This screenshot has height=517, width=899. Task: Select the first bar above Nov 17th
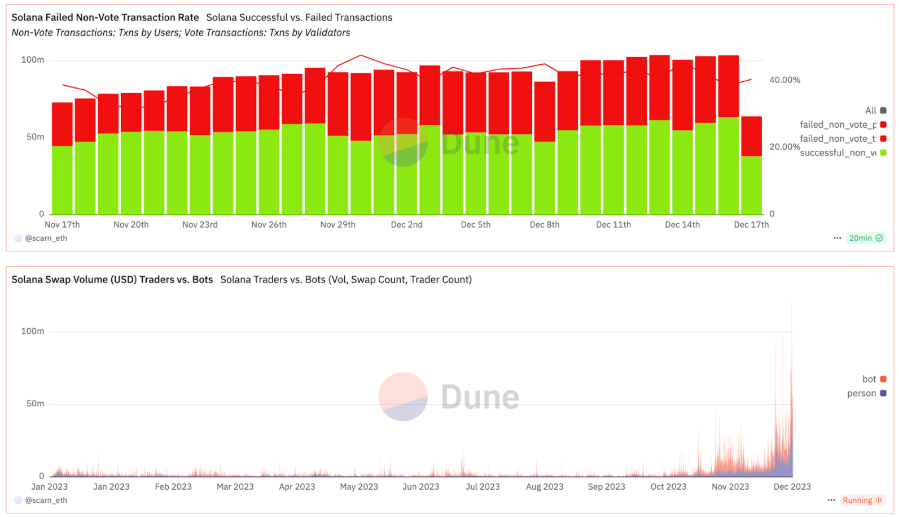[62, 158]
